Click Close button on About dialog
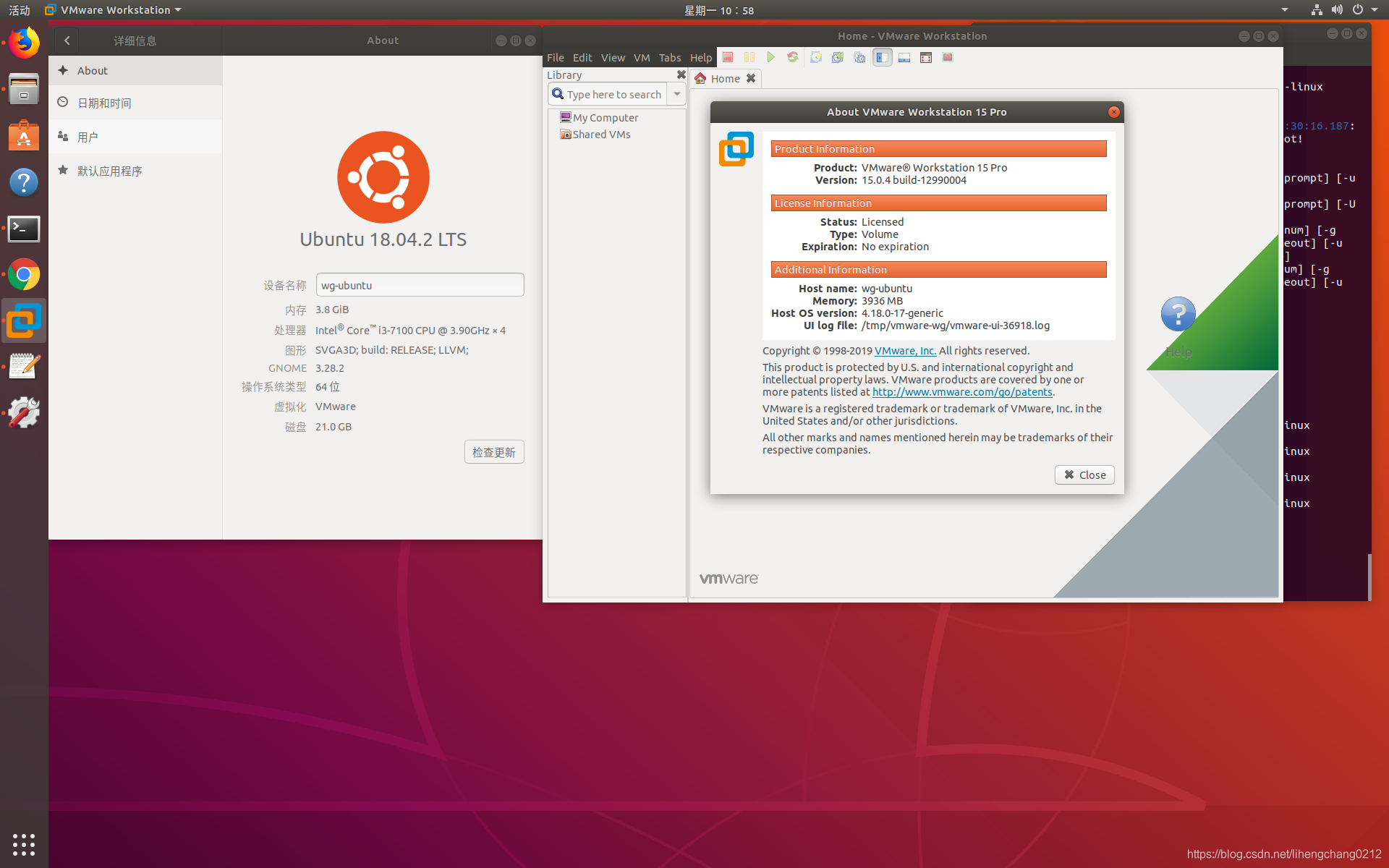1389x868 pixels. click(1085, 474)
